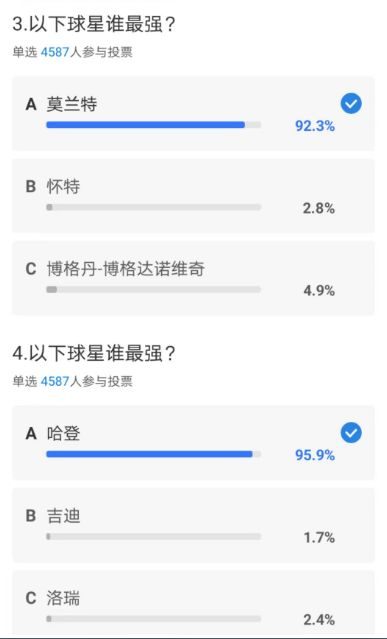Choose option C 洛瑞
Viewport: 387px width, 639px height.
click(193, 604)
